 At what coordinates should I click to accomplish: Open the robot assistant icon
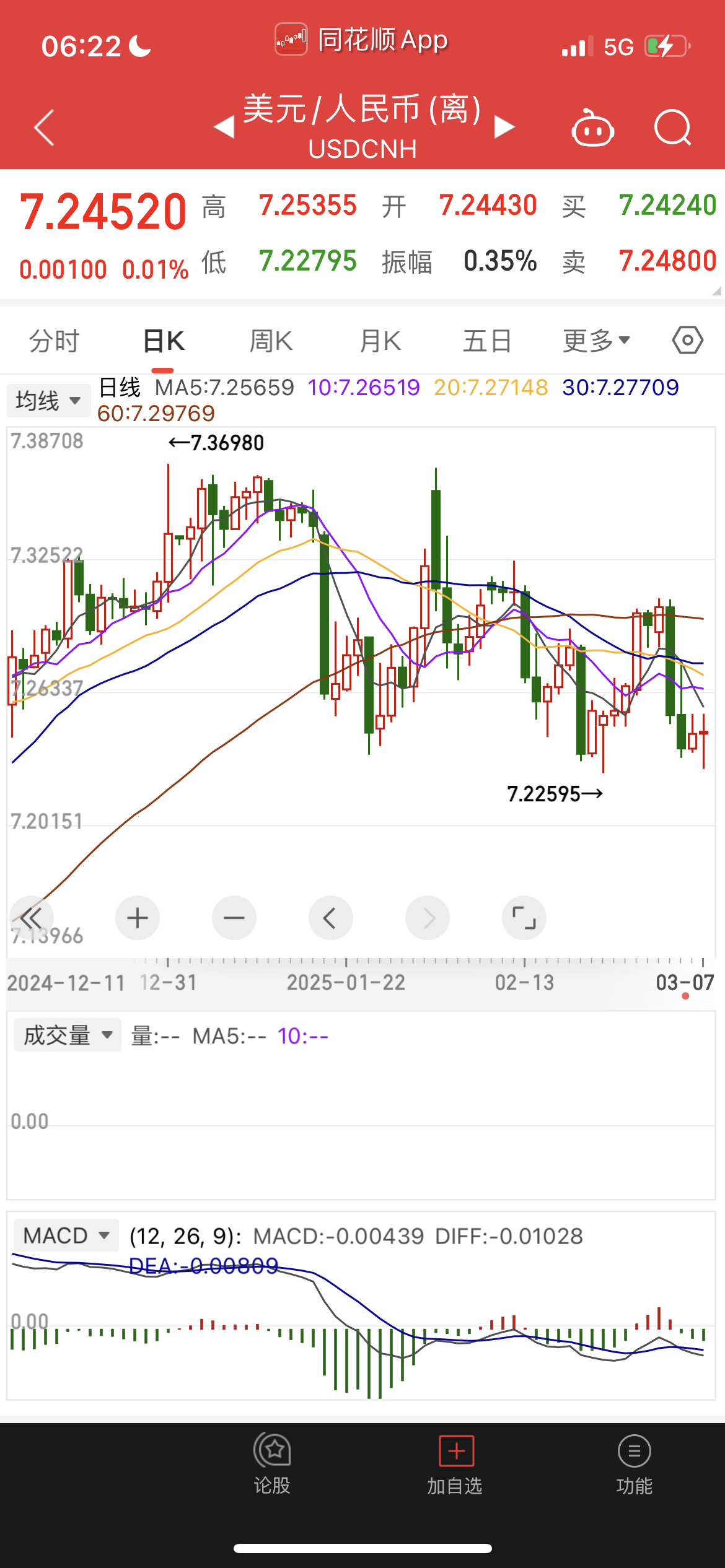[x=592, y=129]
